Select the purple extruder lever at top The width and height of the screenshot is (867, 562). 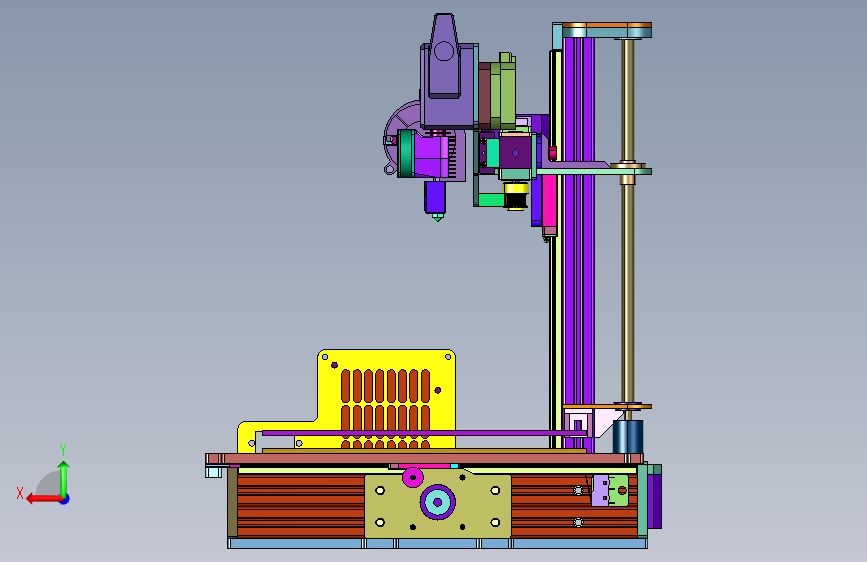point(444,55)
